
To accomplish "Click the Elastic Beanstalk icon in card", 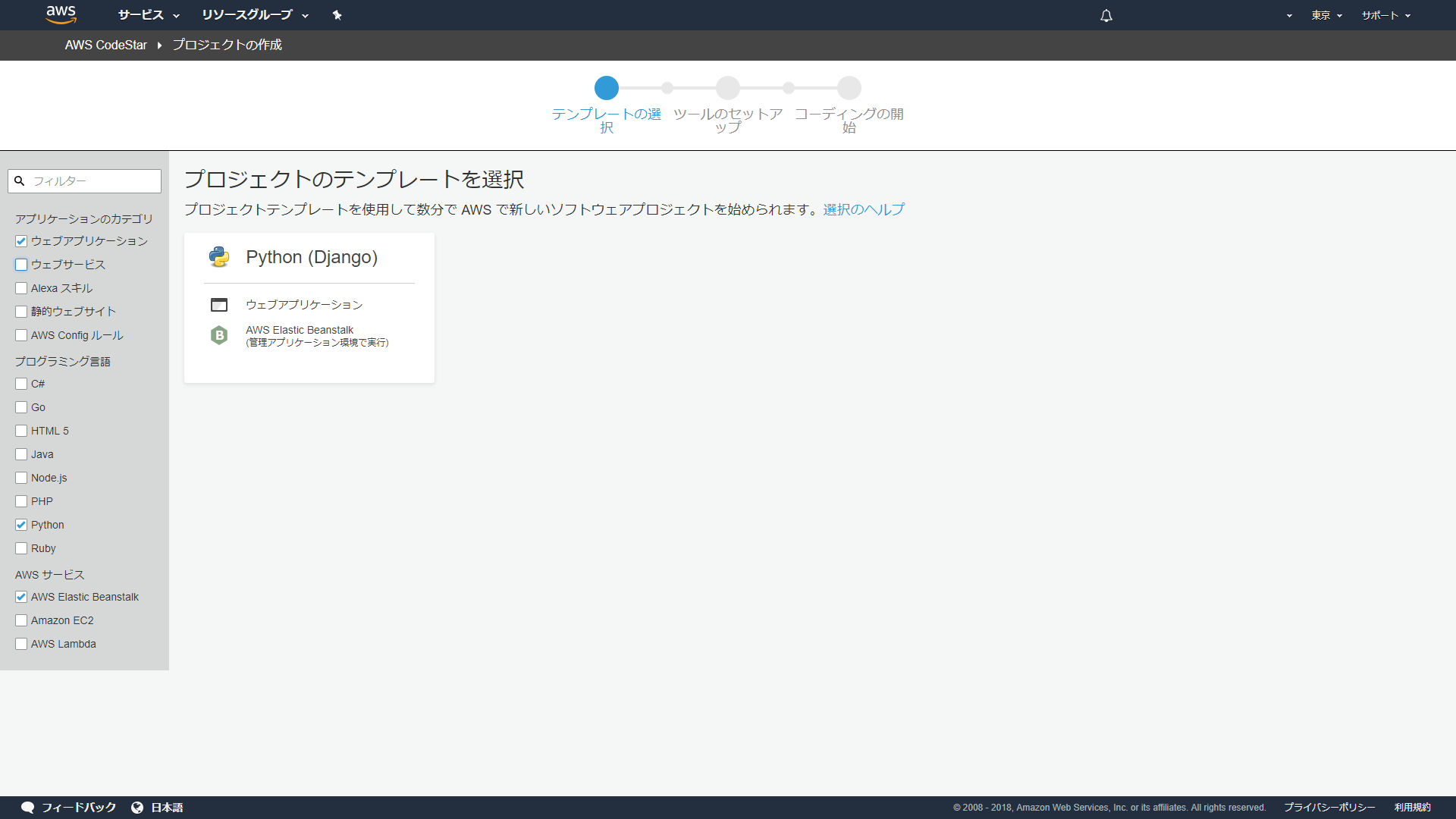I will (219, 335).
